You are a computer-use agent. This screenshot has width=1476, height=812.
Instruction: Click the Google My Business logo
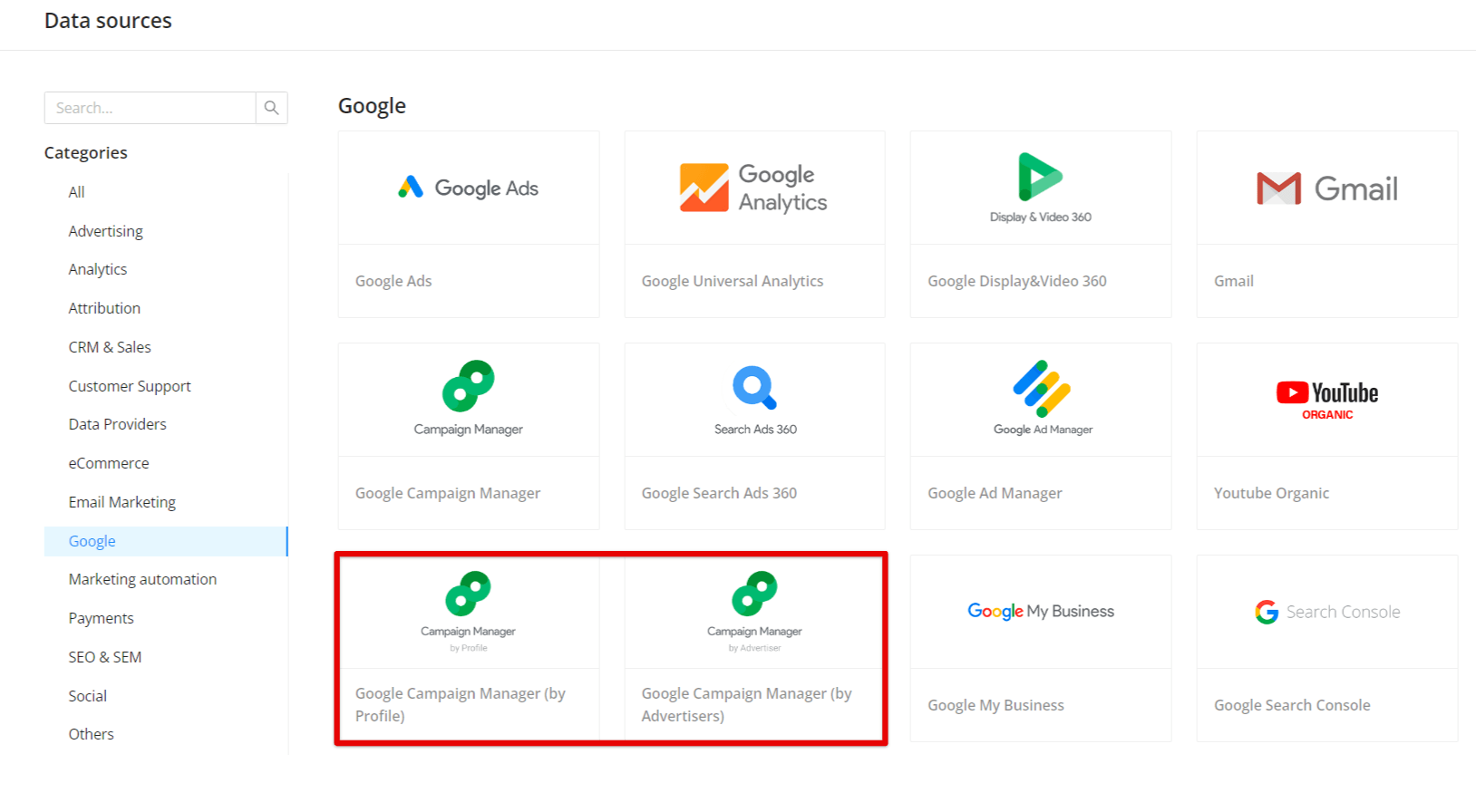click(1041, 611)
